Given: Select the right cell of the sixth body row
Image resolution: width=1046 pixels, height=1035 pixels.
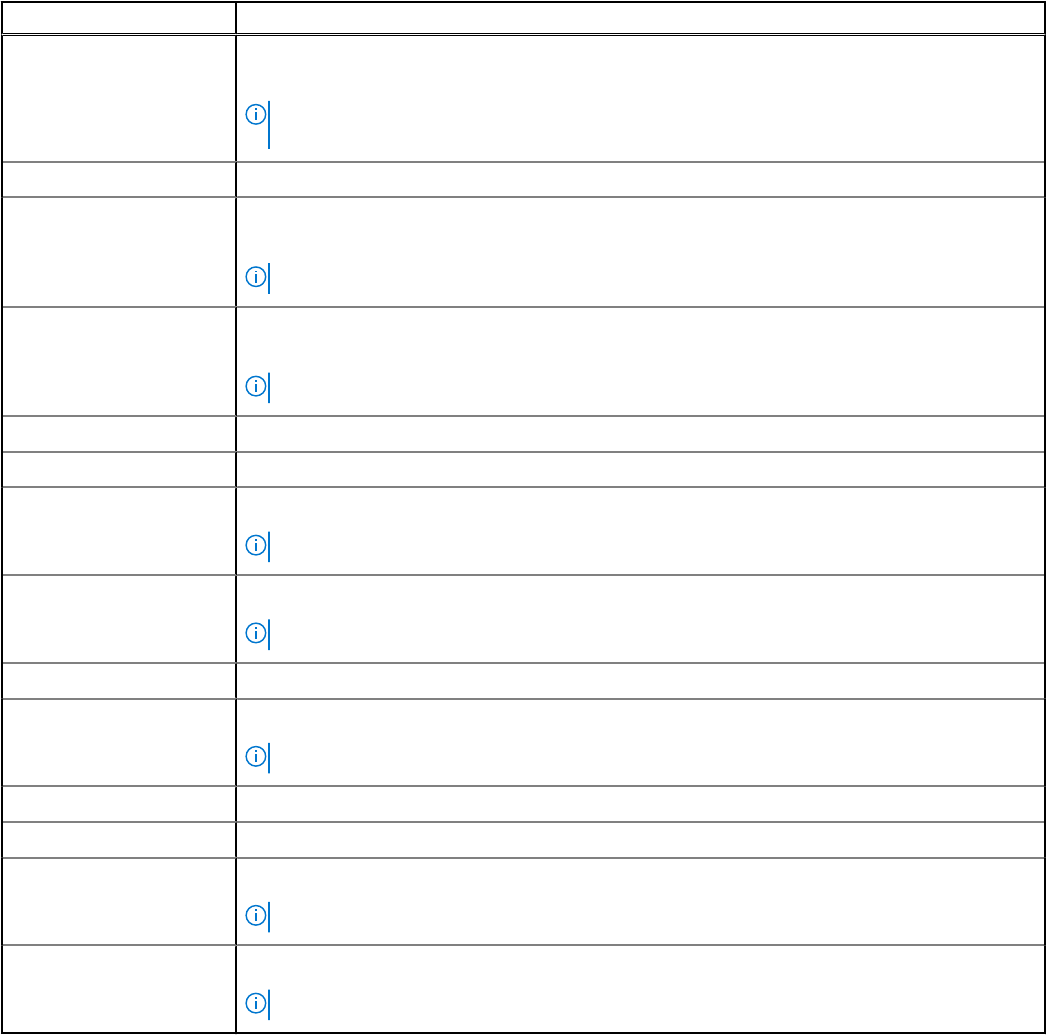Looking at the screenshot, I should tap(640, 469).
